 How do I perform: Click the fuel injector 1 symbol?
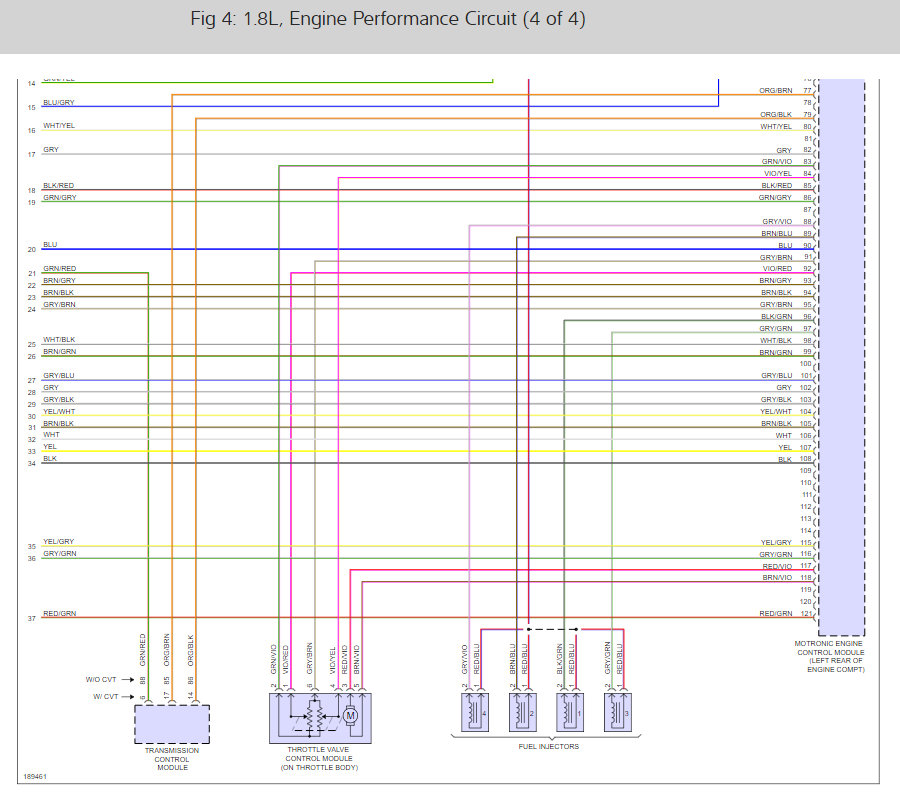click(570, 712)
